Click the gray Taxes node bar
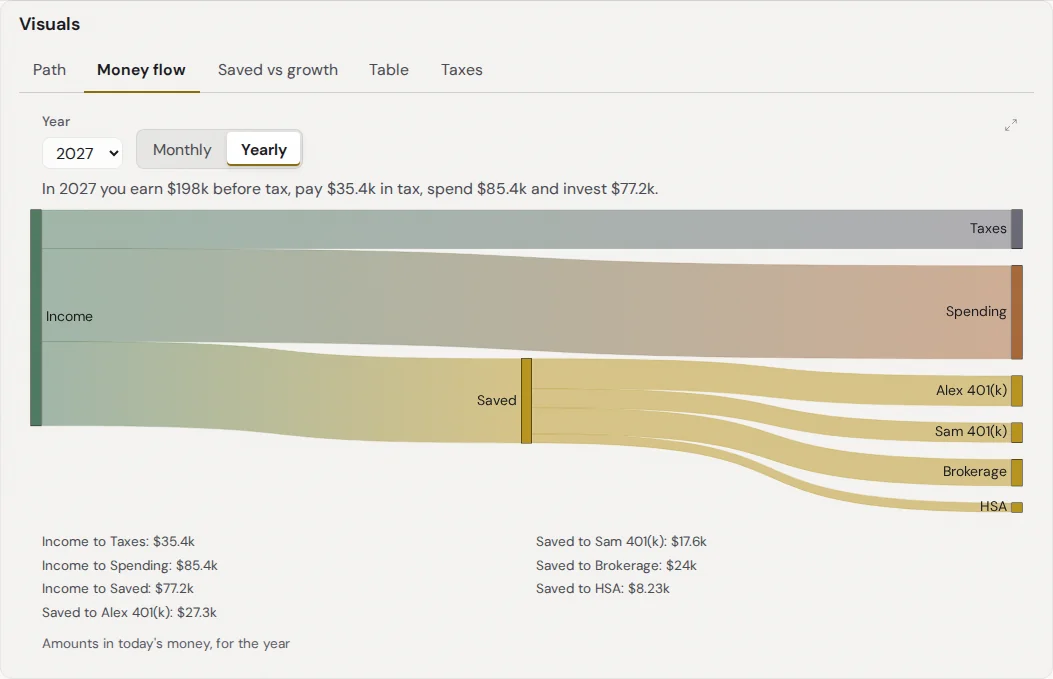This screenshot has width=1053, height=679. (1017, 229)
